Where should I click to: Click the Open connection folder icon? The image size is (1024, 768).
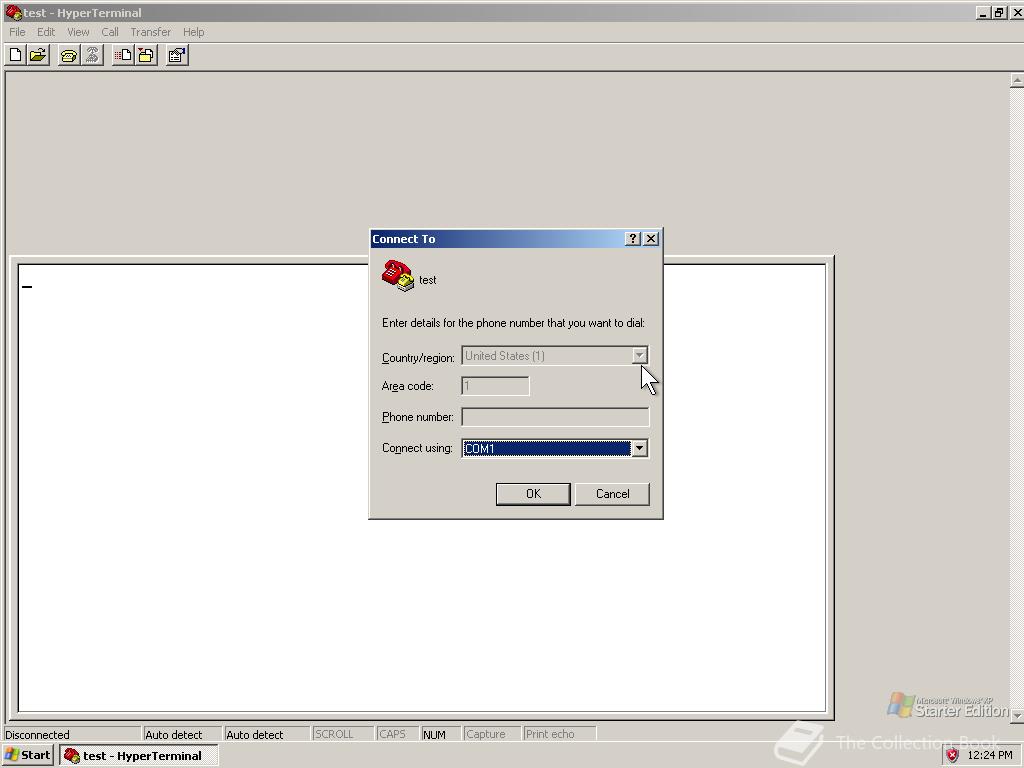point(39,56)
